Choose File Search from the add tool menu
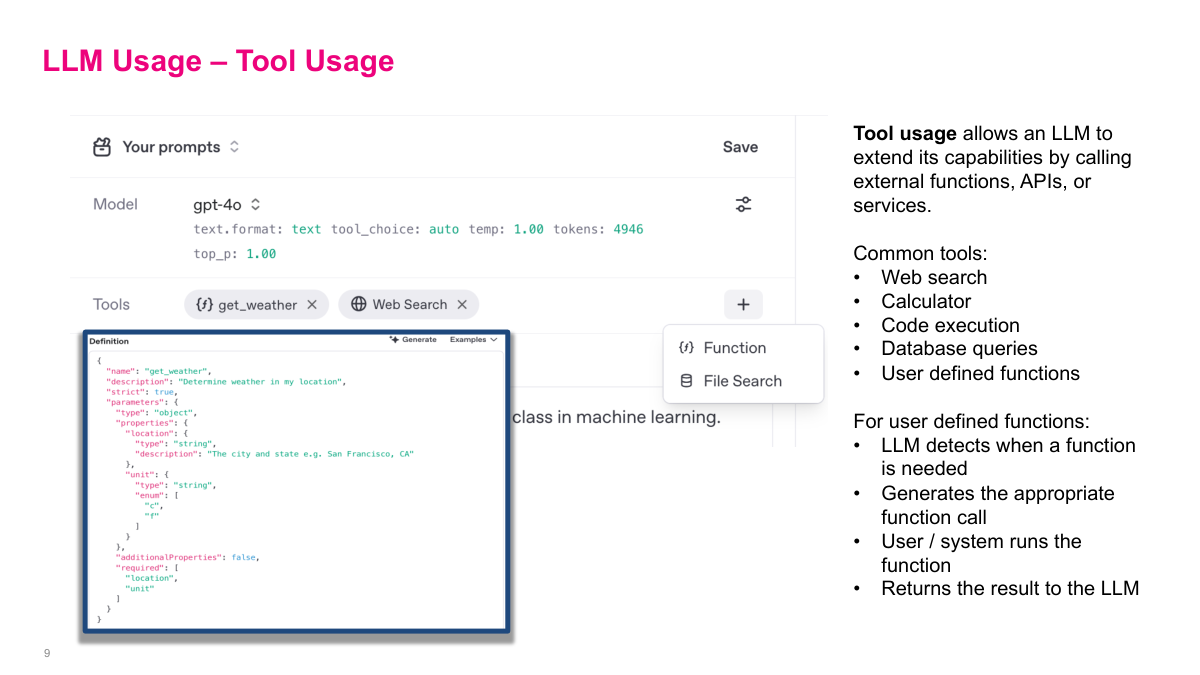Viewport: 1200px width, 675px height. click(742, 381)
